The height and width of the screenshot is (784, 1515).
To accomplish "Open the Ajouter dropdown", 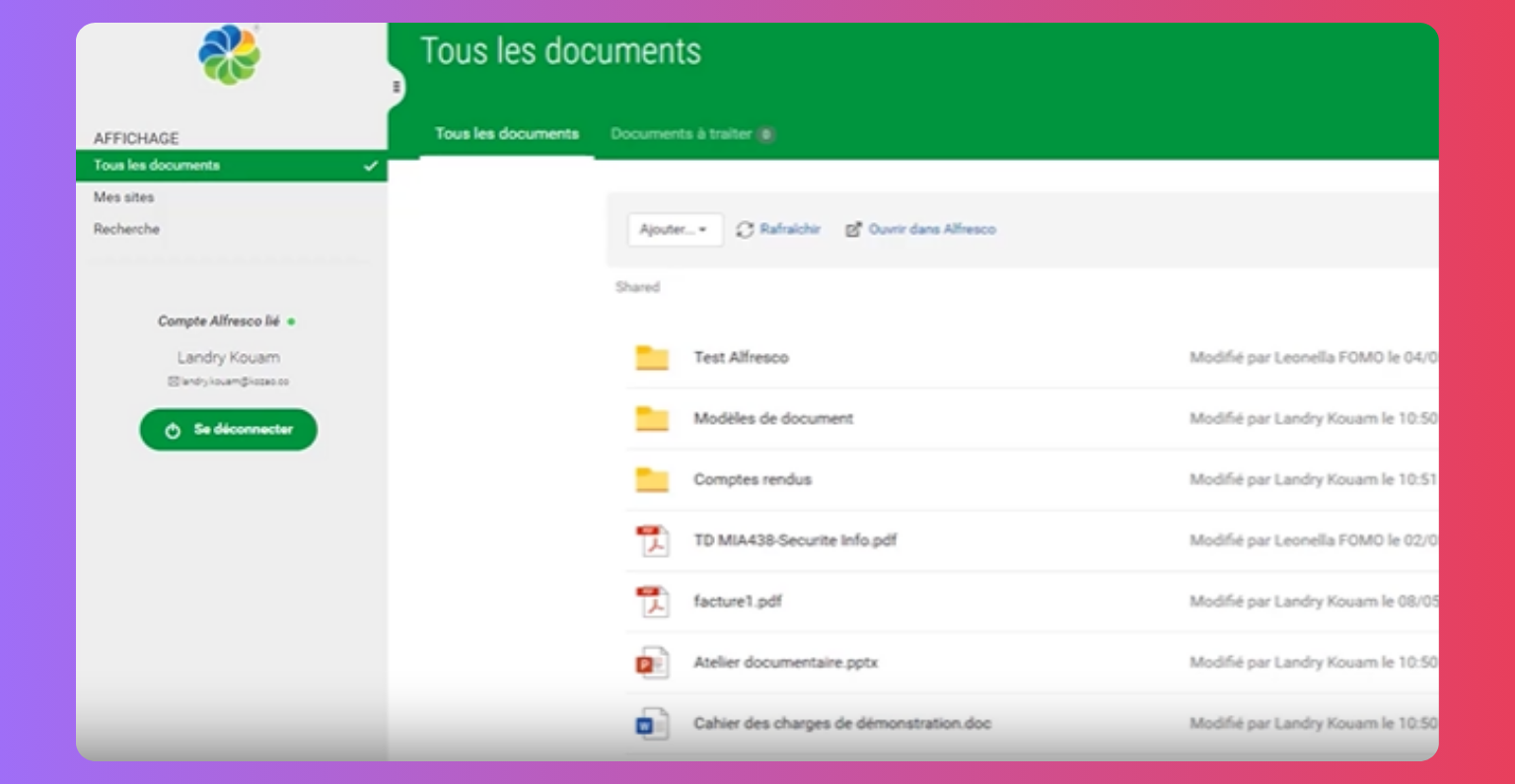I will (x=675, y=230).
